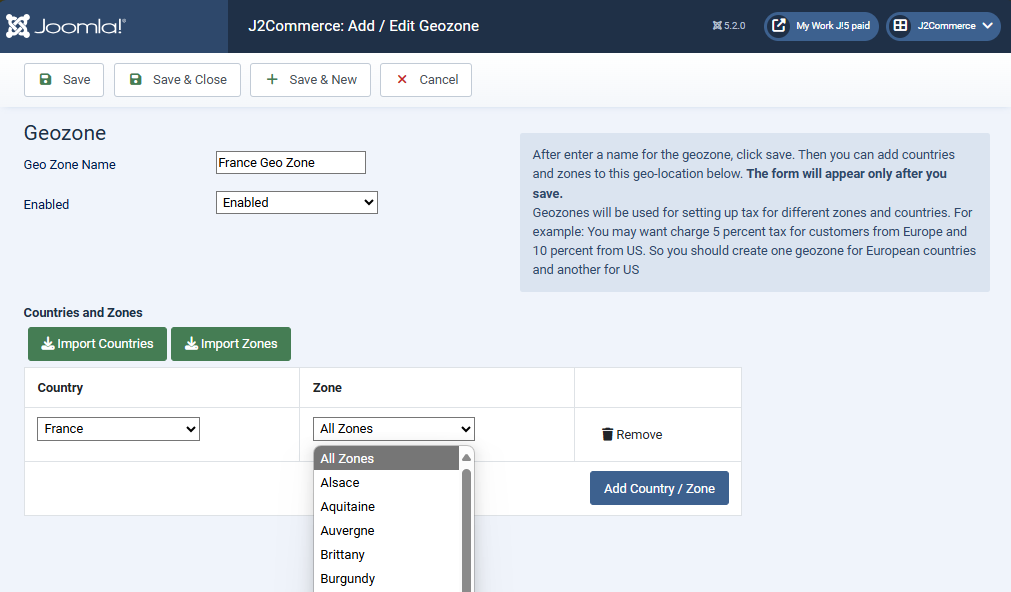Click the Geozone heading
This screenshot has width=1011, height=592.
[65, 133]
